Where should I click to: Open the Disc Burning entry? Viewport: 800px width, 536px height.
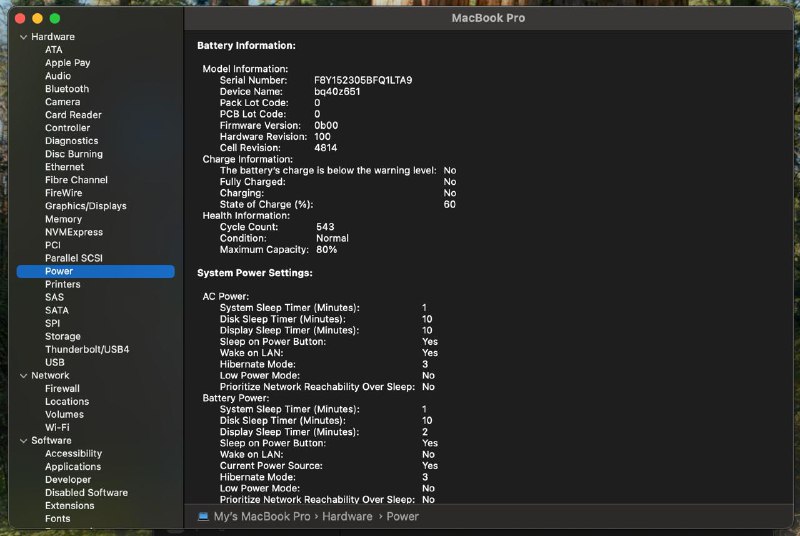click(x=73, y=154)
